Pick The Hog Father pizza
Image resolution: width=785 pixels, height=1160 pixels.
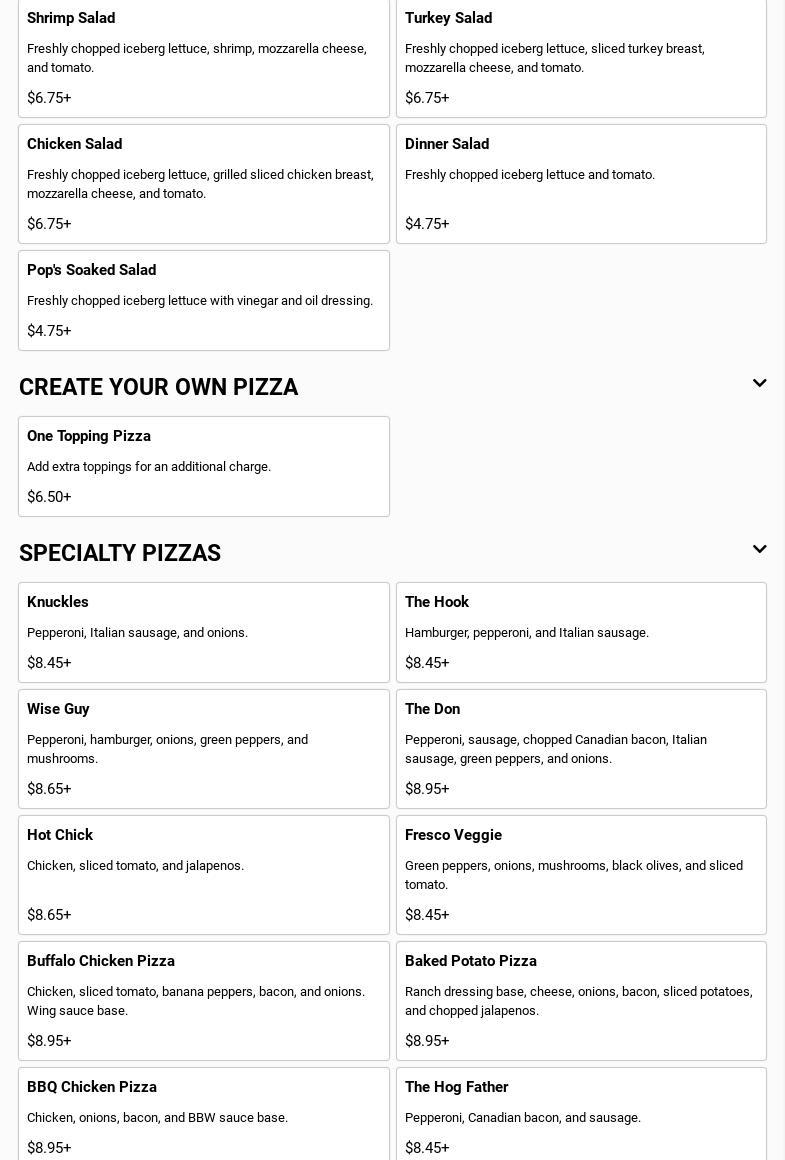pyautogui.click(x=581, y=1115)
